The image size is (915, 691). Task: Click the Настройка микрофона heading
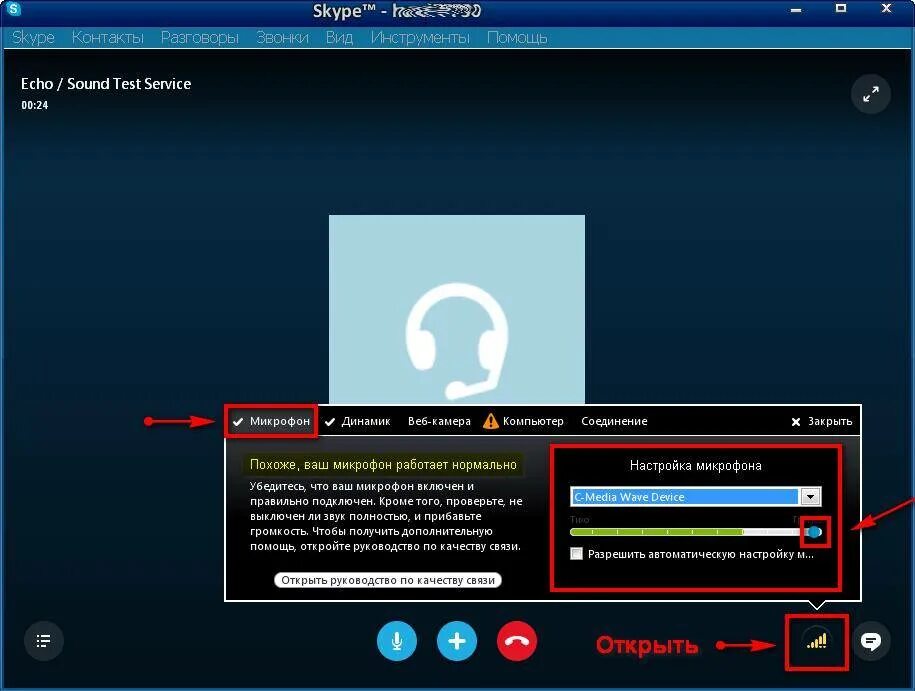[696, 466]
